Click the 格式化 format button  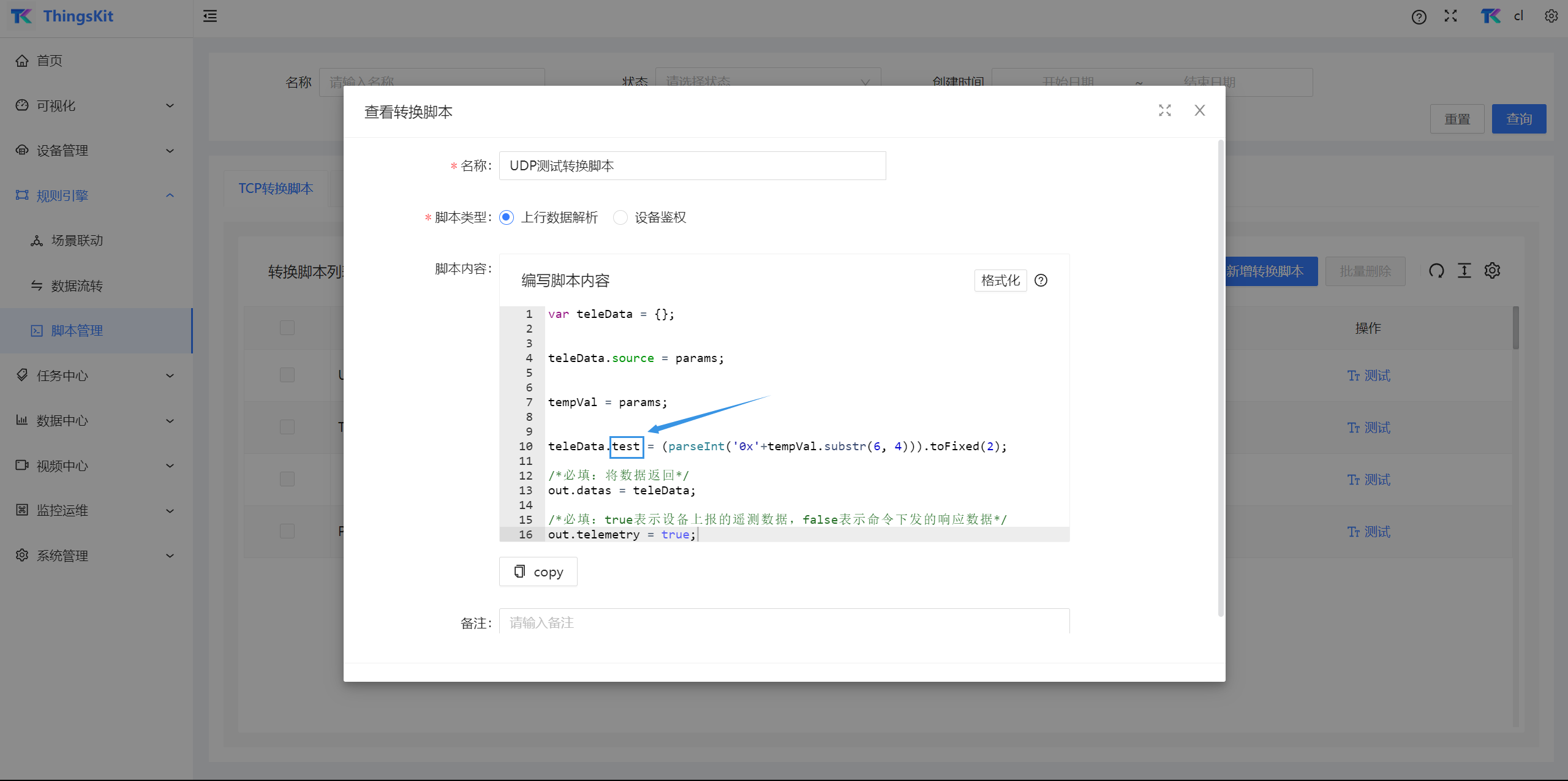coord(1000,281)
